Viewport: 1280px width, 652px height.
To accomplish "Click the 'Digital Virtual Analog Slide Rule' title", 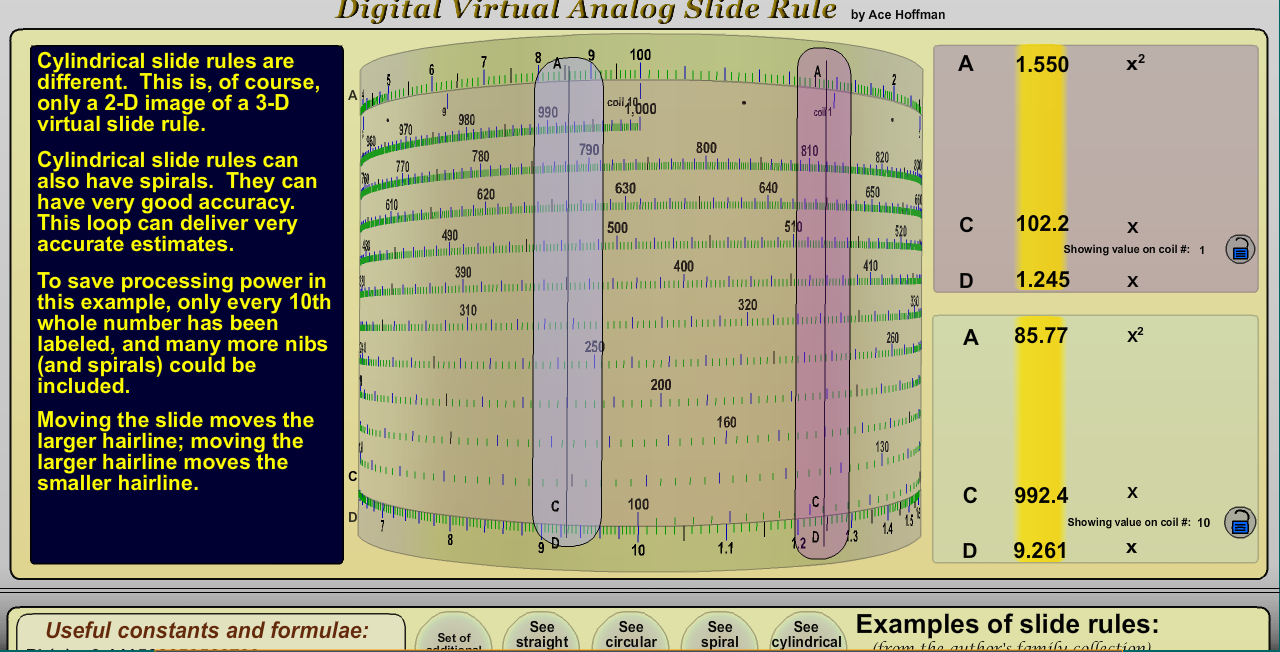I will 586,10.
